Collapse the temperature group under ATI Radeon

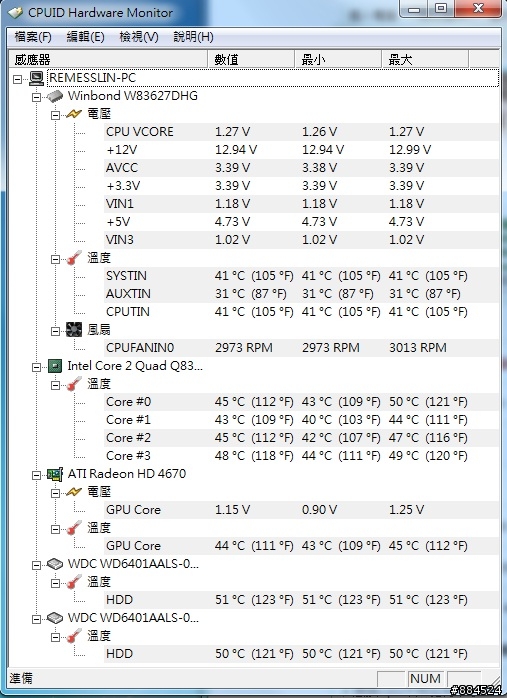click(x=55, y=529)
